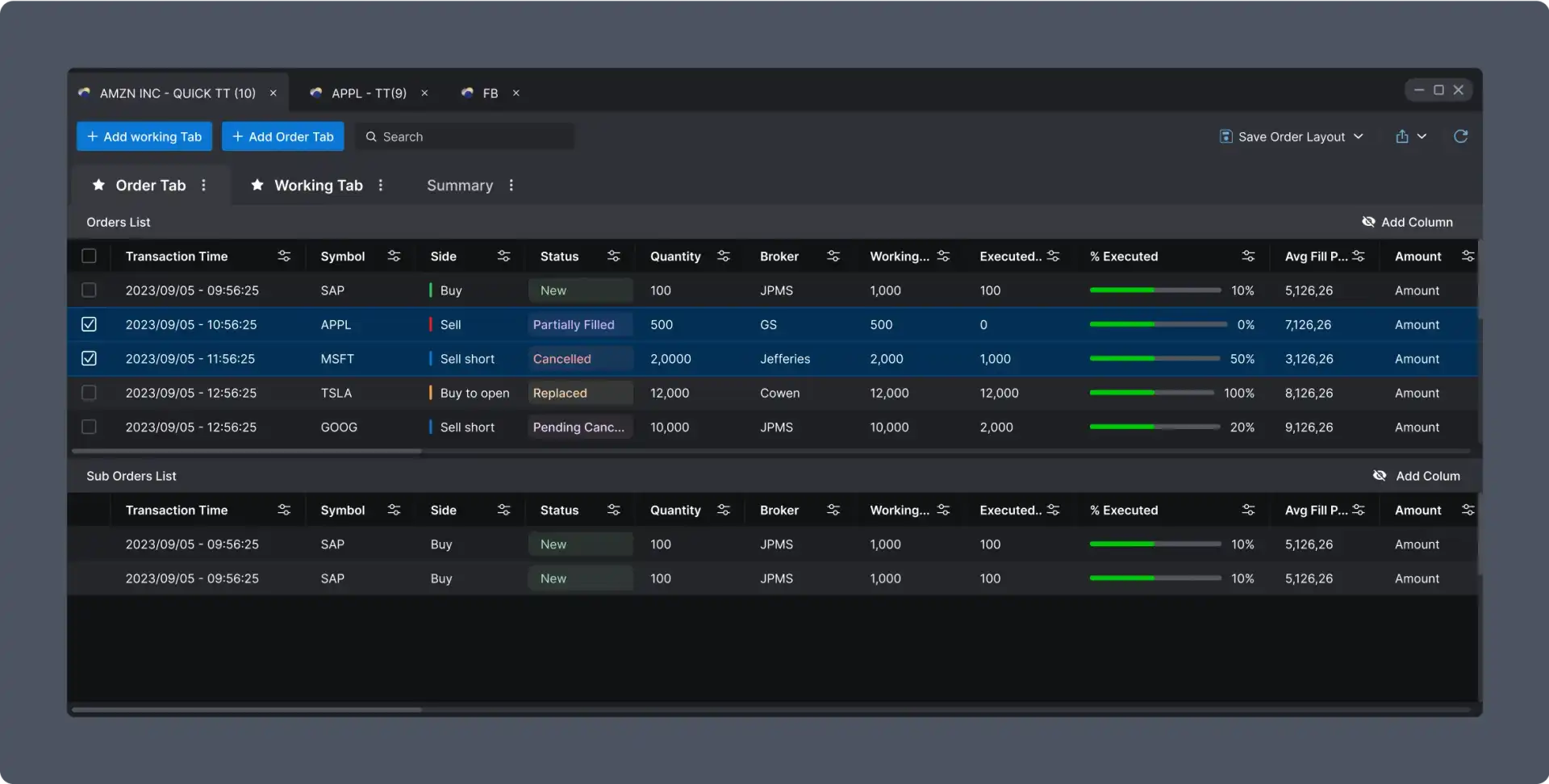Open filter settings for Sub Orders Broker column
Image resolution: width=1549 pixels, height=784 pixels.
[833, 510]
